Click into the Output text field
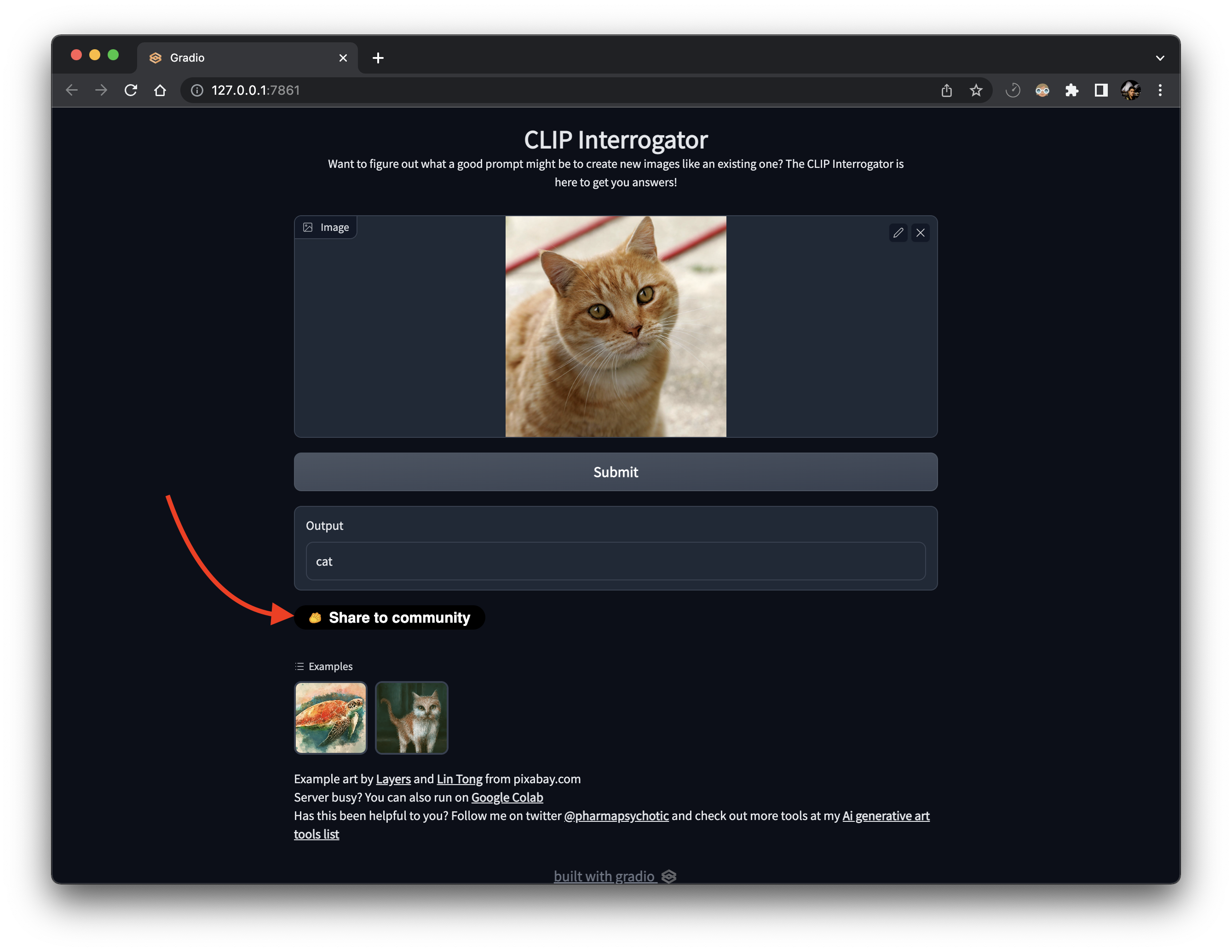Viewport: 1232px width, 952px height. [615, 561]
